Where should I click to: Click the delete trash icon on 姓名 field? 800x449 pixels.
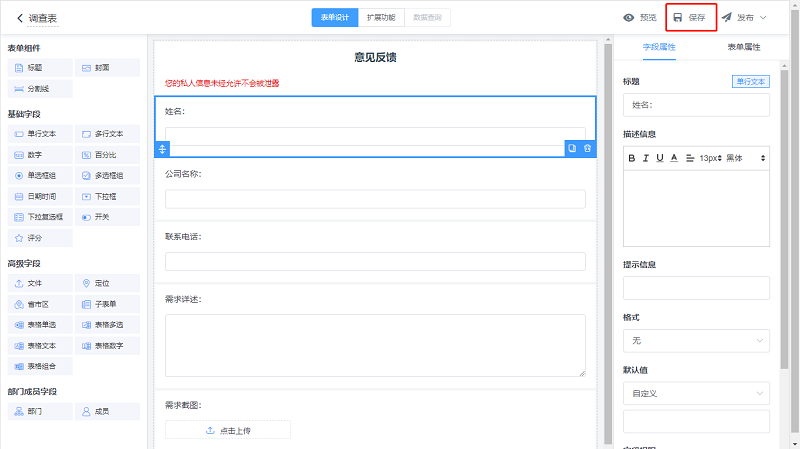tap(588, 148)
